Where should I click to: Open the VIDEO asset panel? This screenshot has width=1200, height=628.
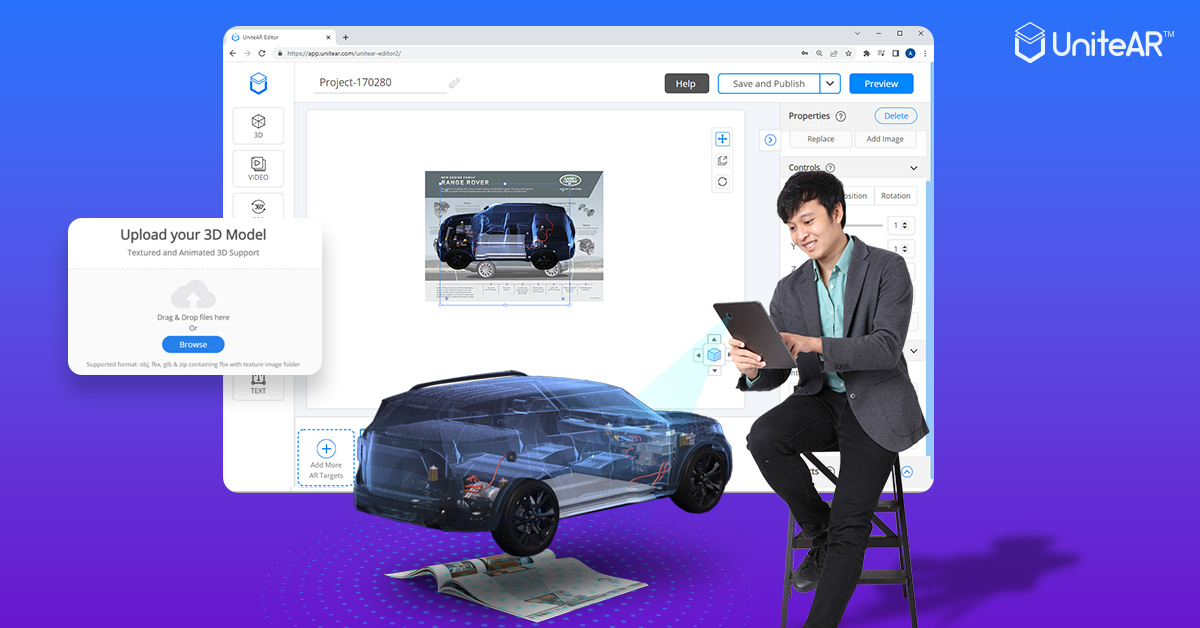(258, 168)
